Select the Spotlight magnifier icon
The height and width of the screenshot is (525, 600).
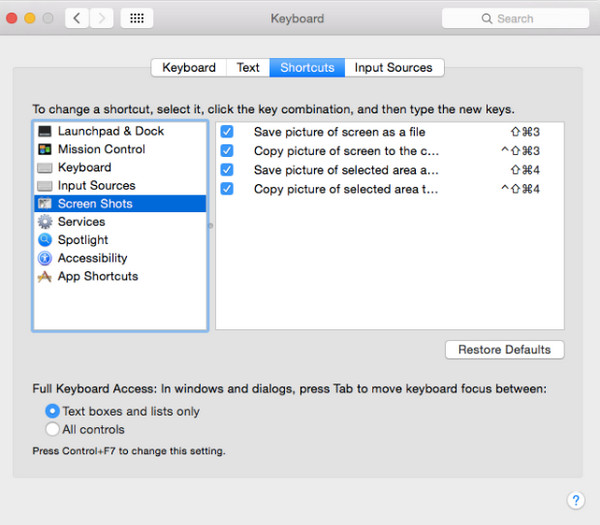pos(44,240)
